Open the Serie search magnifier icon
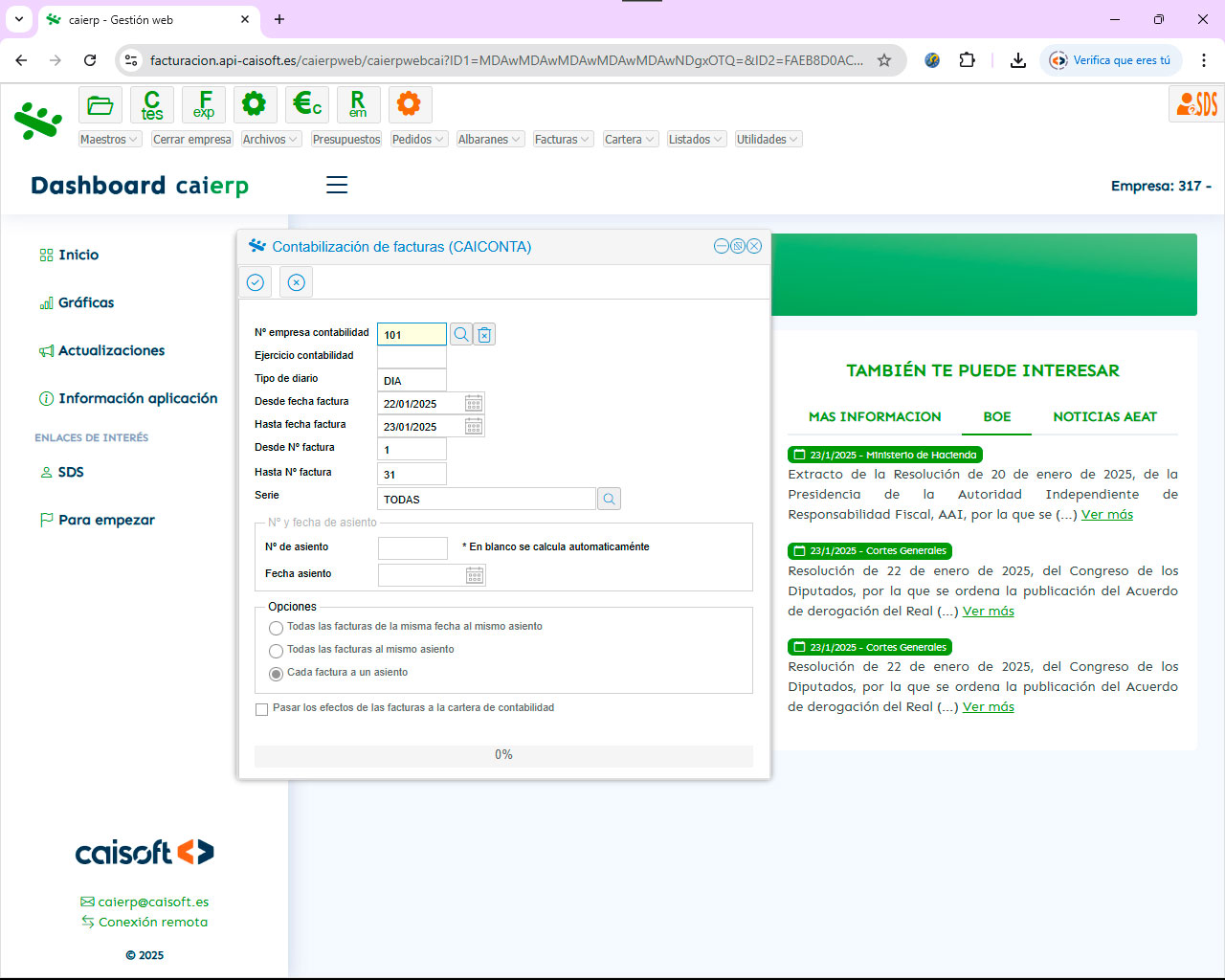 click(x=610, y=499)
